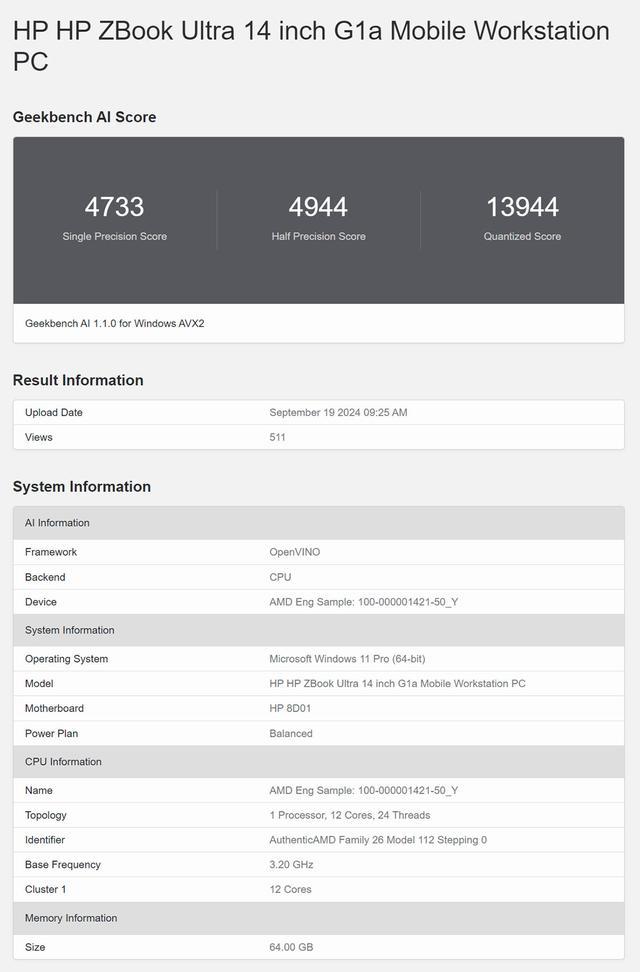The image size is (640, 972).
Task: Click the Operating System label
Action: click(66, 659)
